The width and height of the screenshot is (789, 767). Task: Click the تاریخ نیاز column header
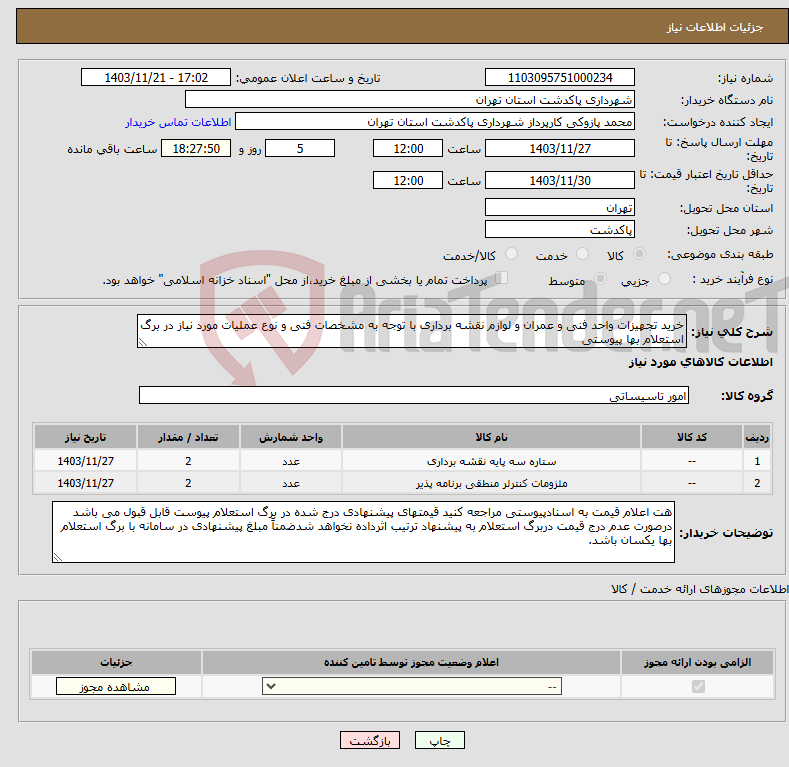point(86,437)
